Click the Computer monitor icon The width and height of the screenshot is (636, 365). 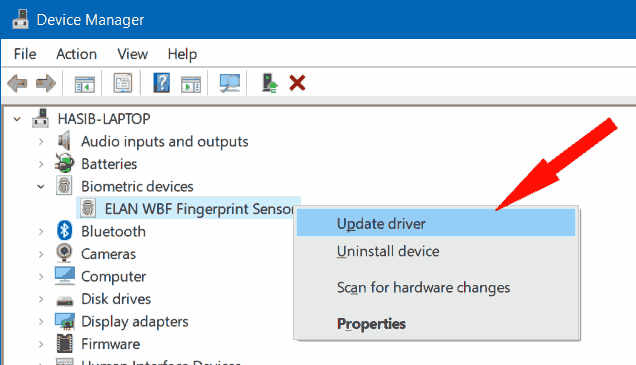65,276
